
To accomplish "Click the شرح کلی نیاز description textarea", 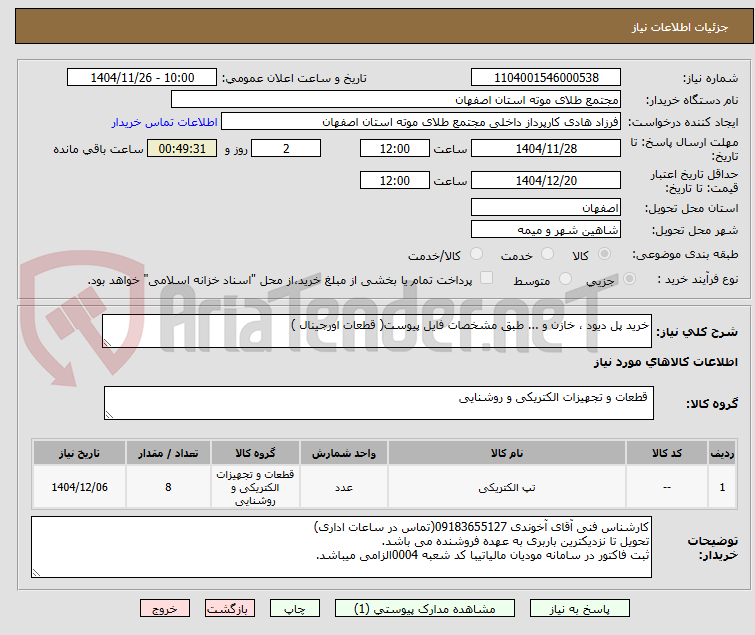I will point(377,331).
